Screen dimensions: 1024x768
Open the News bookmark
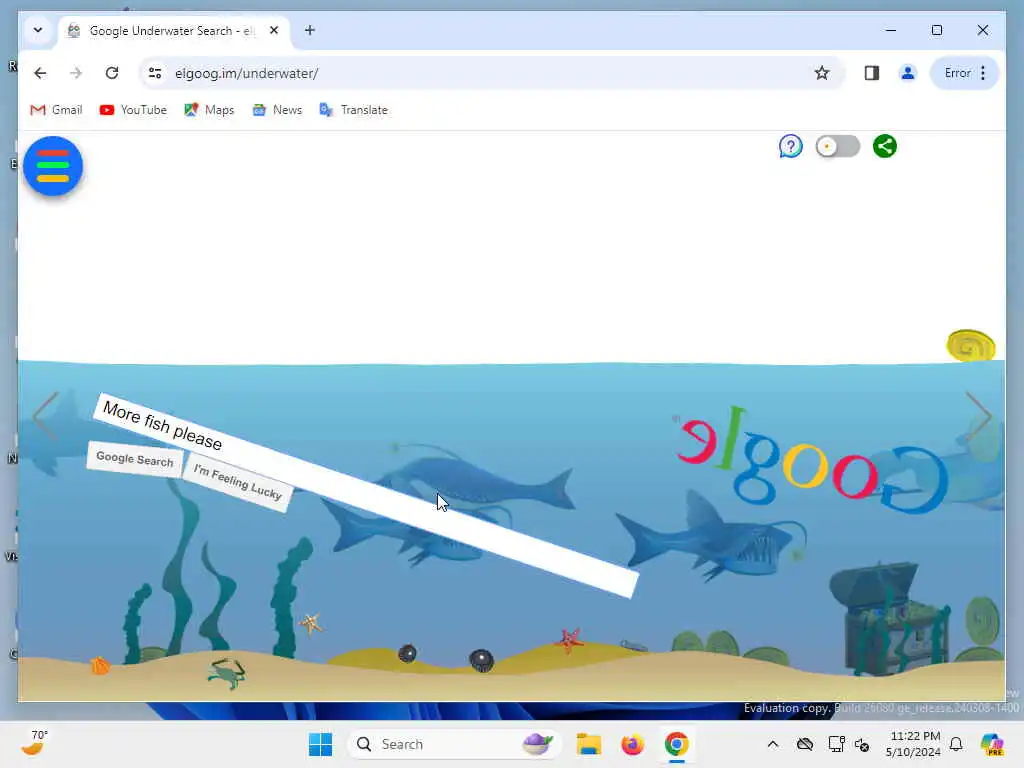277,110
